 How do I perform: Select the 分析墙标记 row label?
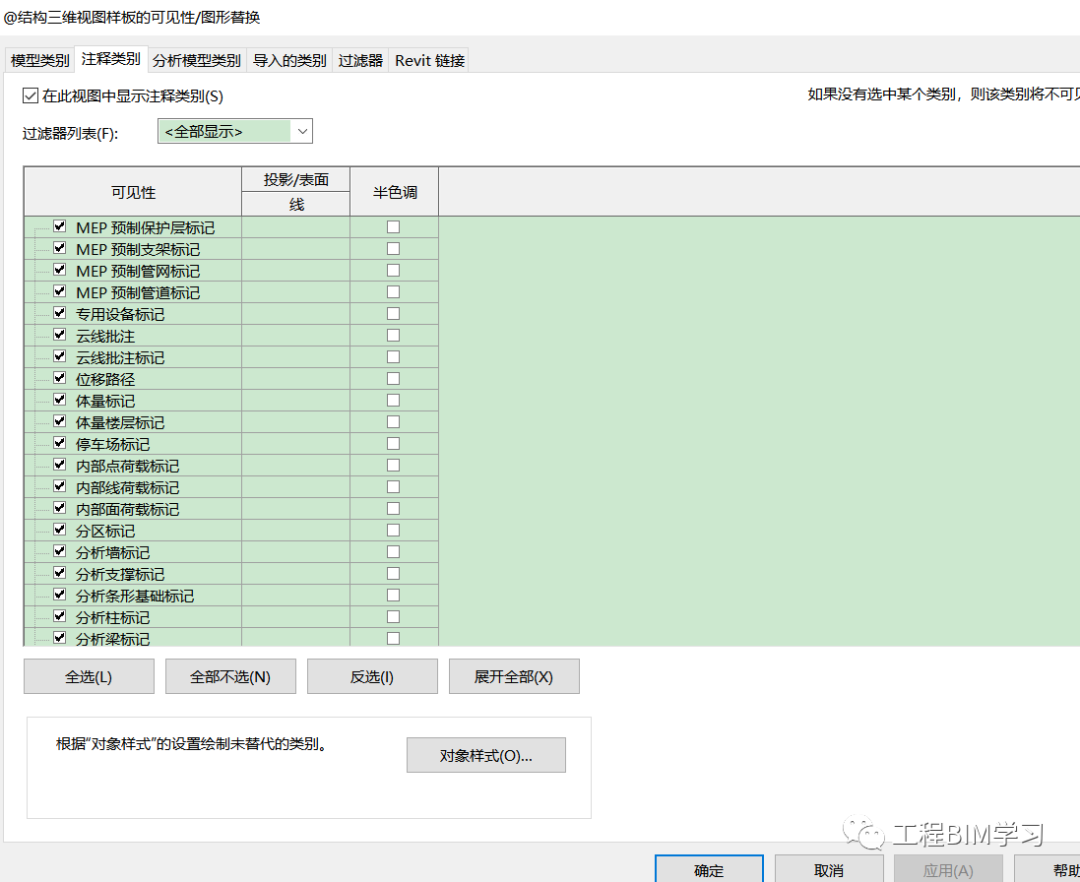coord(113,553)
